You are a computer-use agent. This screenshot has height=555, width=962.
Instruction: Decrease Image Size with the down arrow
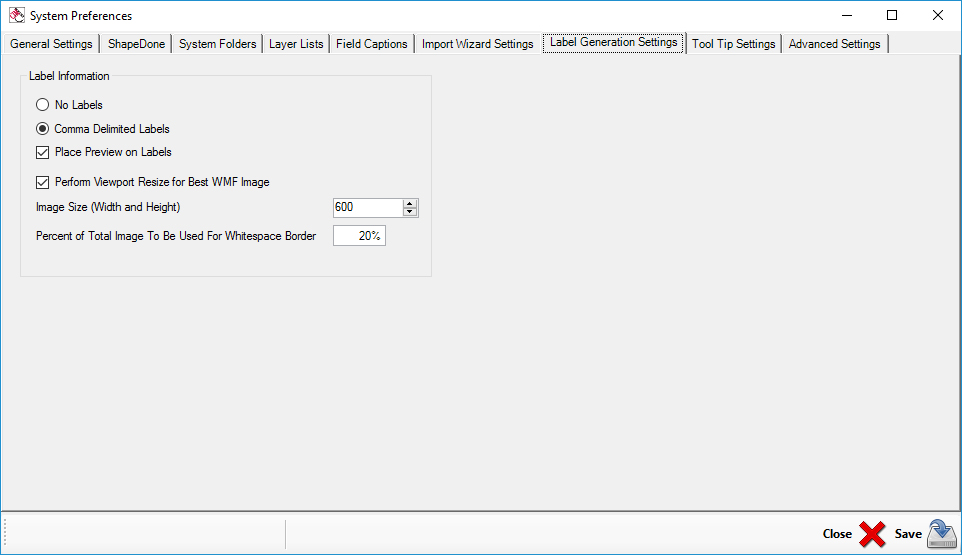[410, 212]
